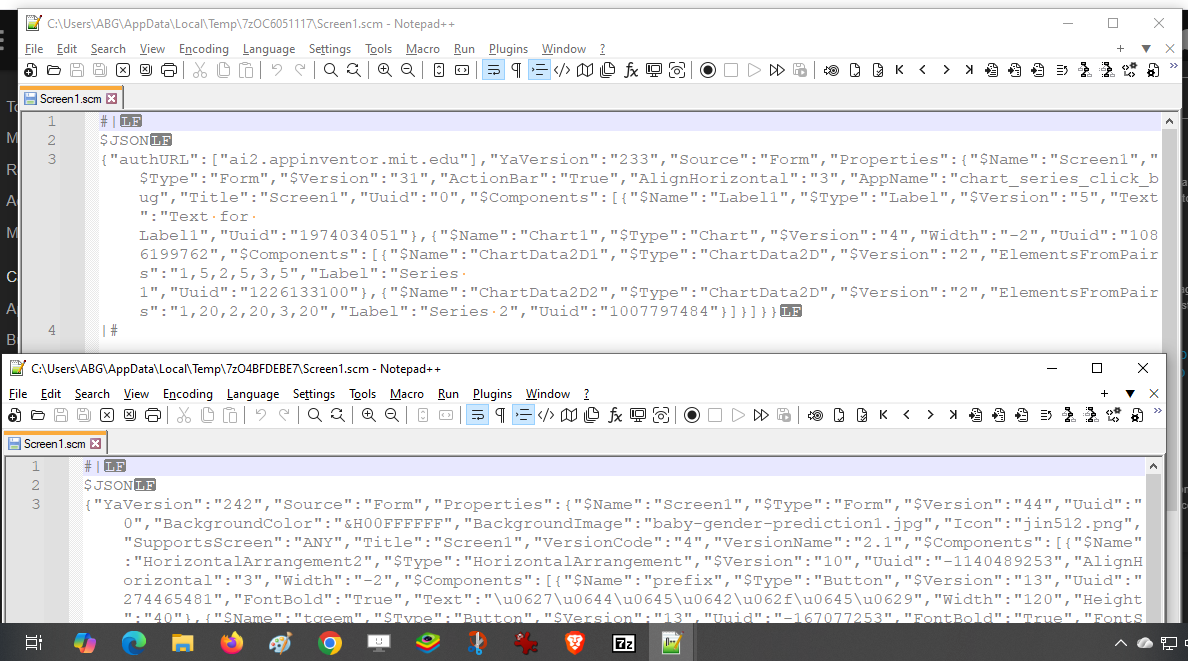Toggle Word wrap in upper window toolbar
Screen dimensions: 1188x661
493,70
